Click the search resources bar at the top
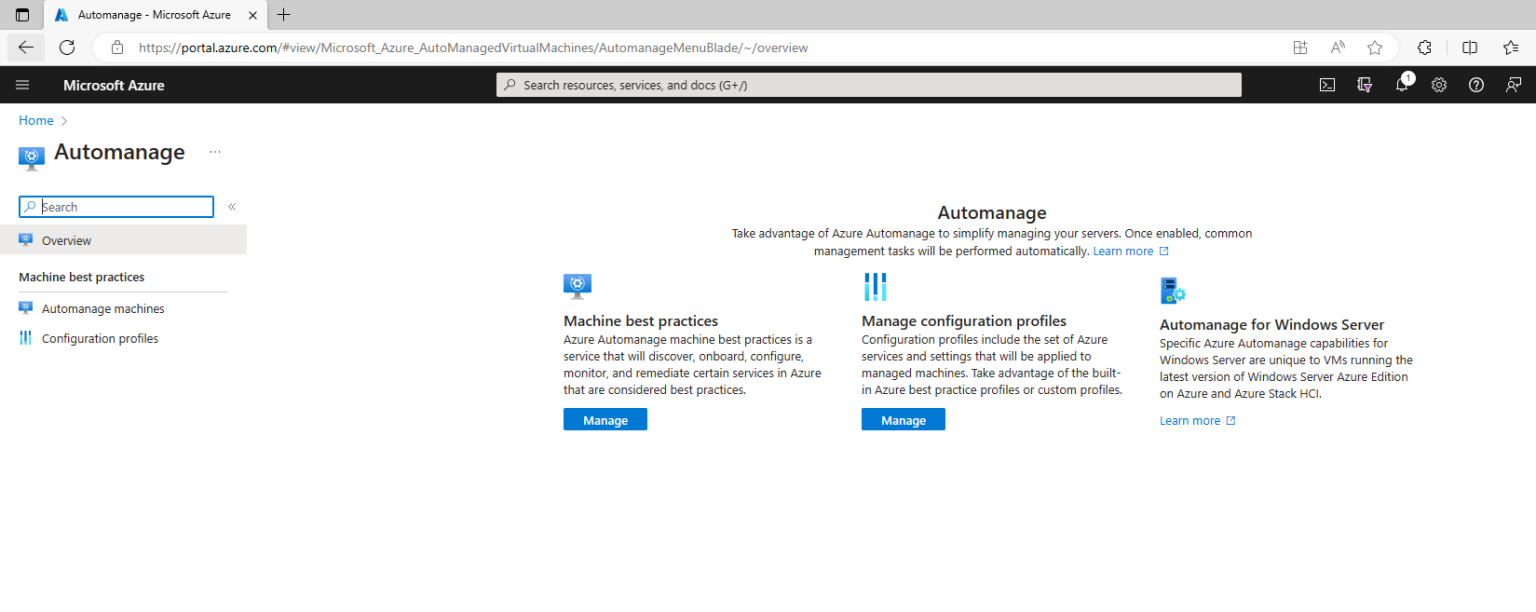 tap(868, 85)
